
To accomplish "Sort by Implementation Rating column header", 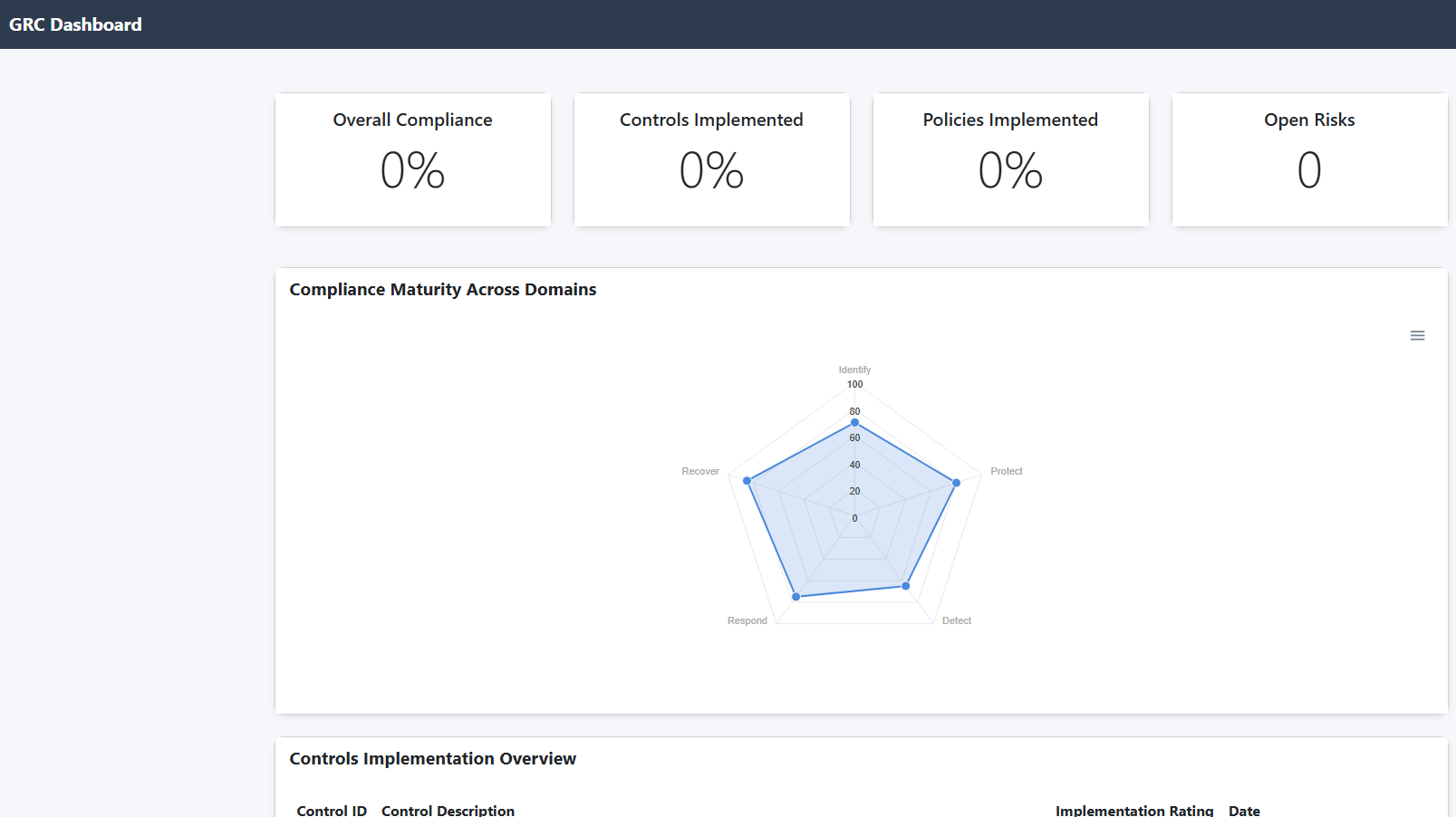I will 1133,810.
